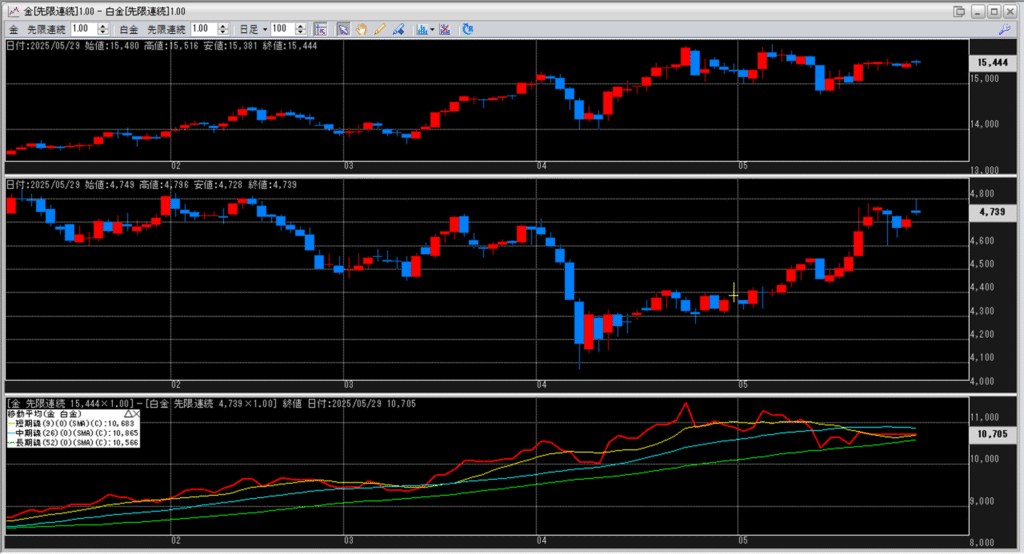The image size is (1024, 554).
Task: Click 先限連続 contract next to 白金
Action: coord(166,29)
